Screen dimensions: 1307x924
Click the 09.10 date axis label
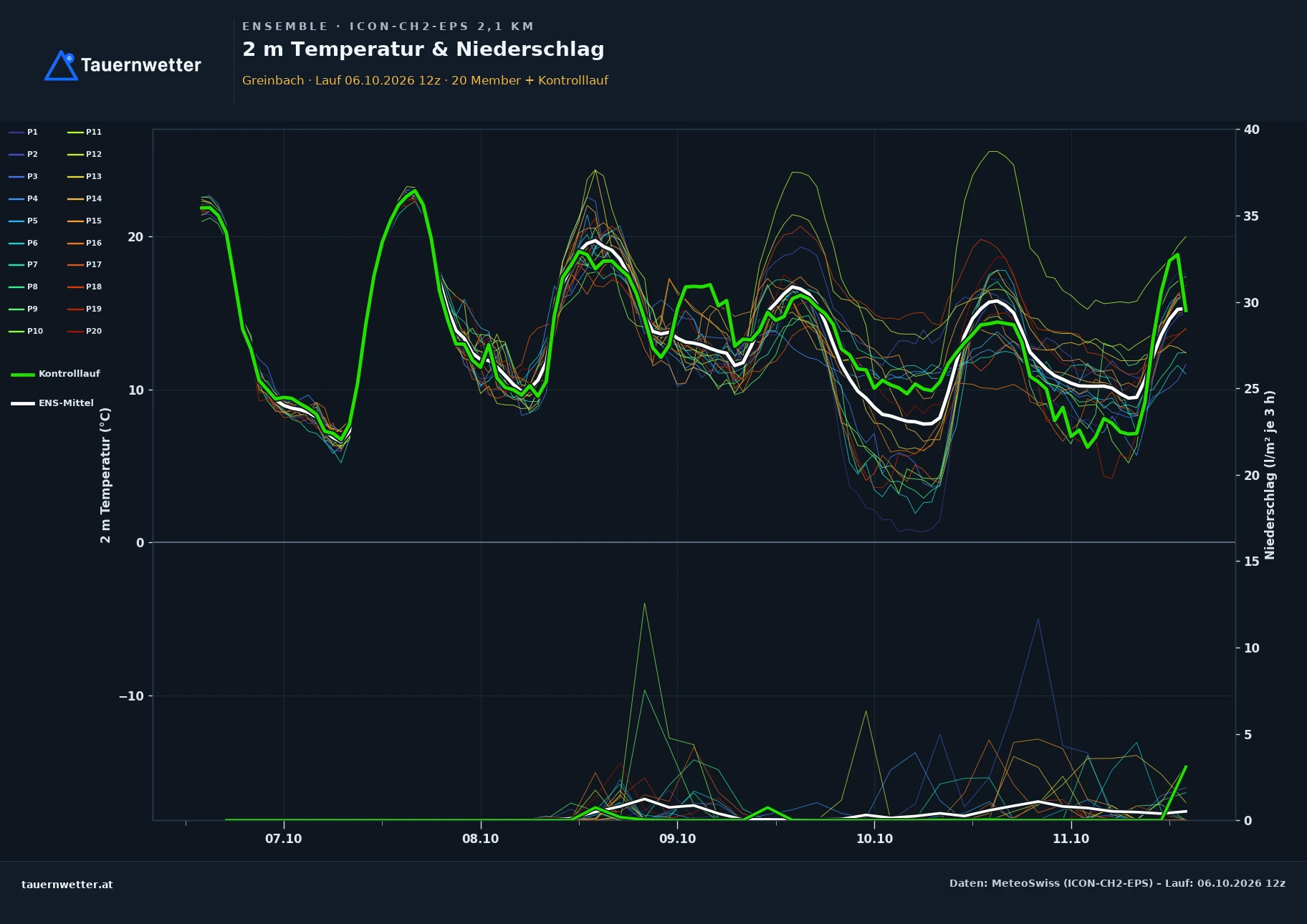677,839
